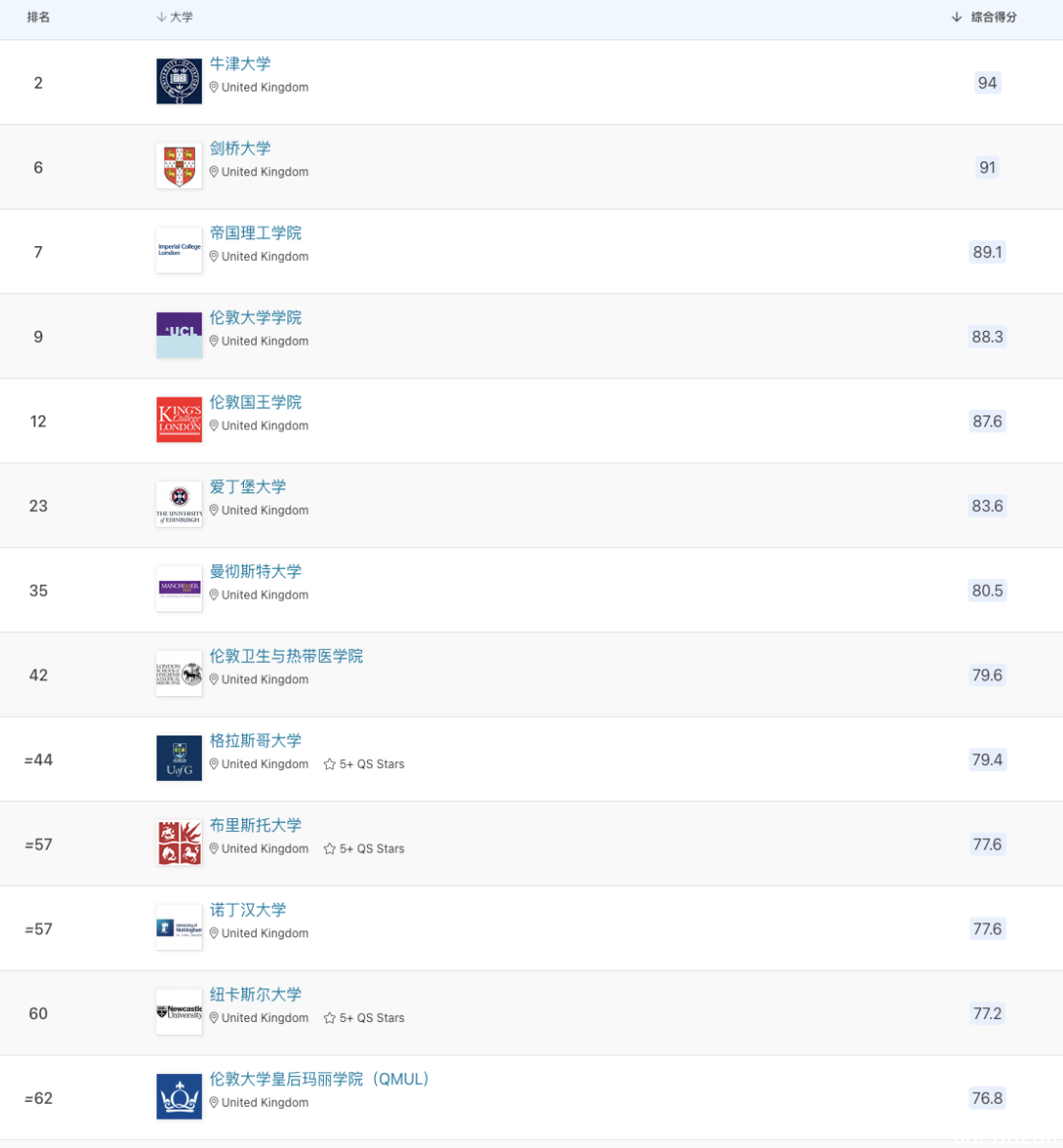Click 5+ QS Stars badge for 格拉斯哥大学
Screen dimensions: 1063x1148
point(364,765)
